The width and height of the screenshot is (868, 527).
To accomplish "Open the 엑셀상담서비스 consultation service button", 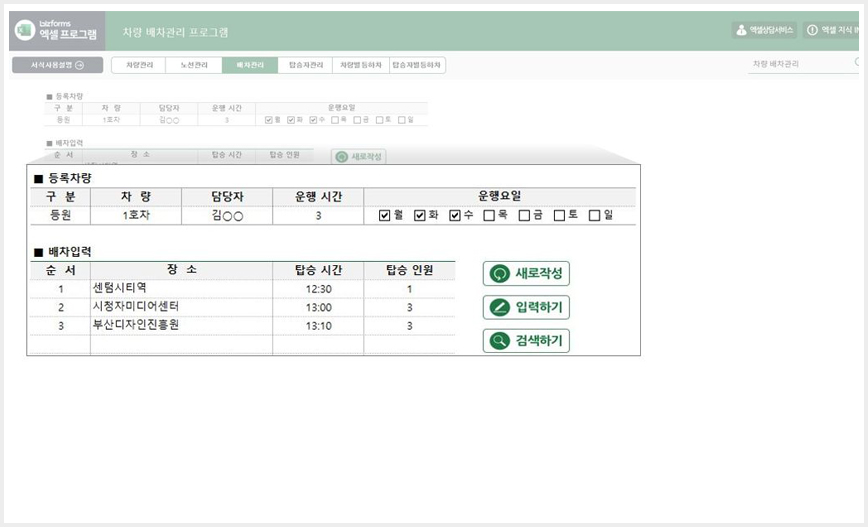I will [x=764, y=30].
